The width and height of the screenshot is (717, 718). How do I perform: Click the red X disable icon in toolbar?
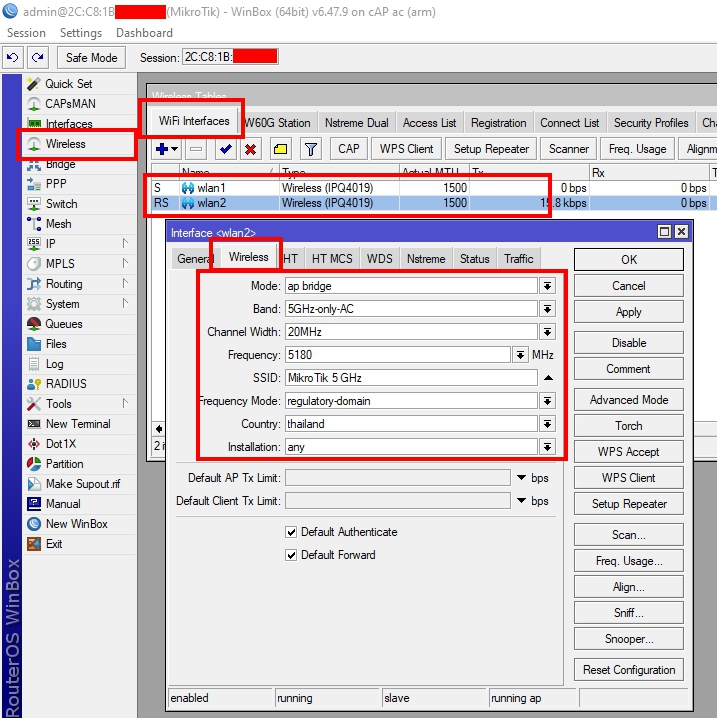[251, 149]
